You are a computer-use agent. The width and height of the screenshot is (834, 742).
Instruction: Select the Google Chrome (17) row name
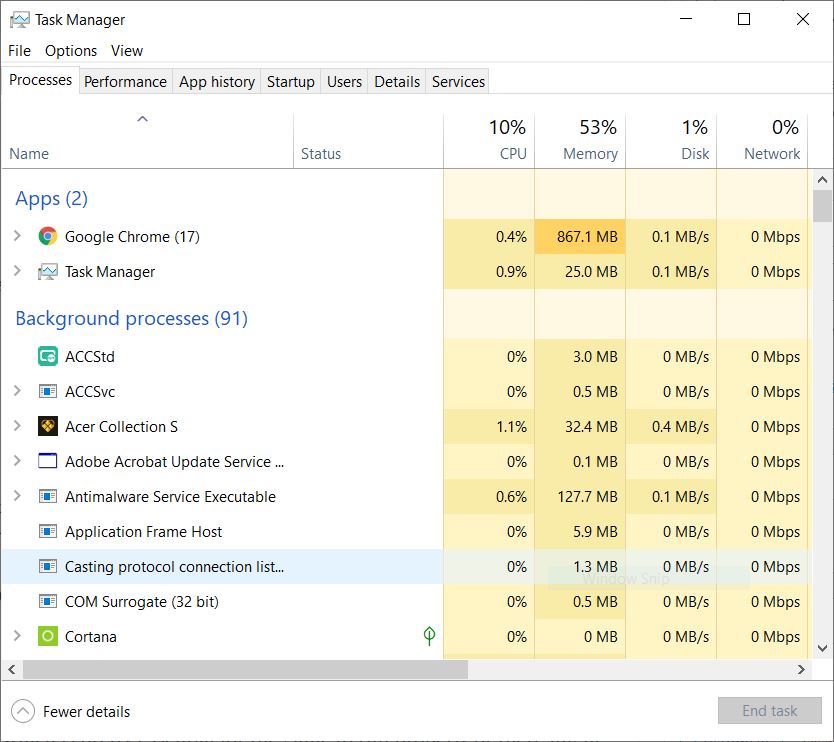click(x=132, y=237)
